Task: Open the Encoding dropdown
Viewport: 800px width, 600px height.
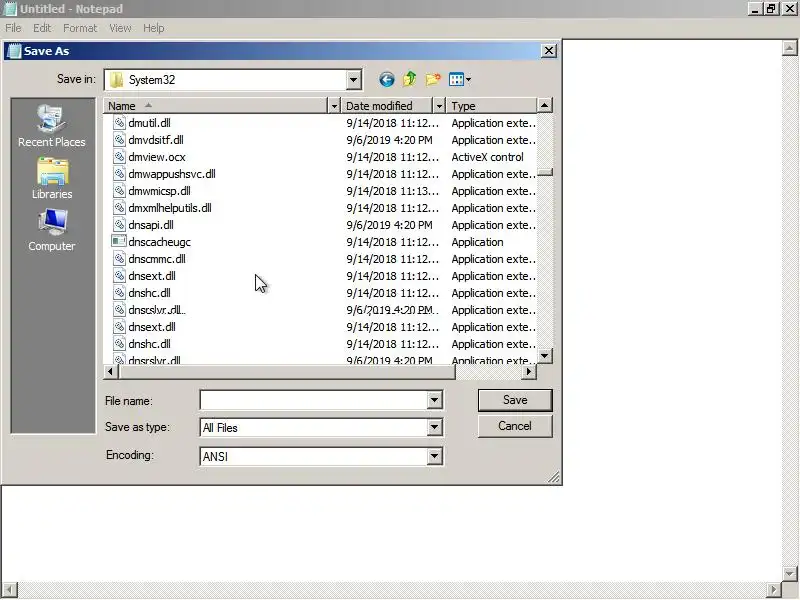Action: [x=434, y=456]
